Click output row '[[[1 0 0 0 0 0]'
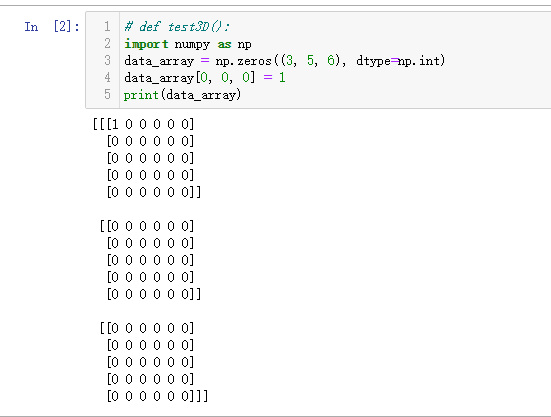Image resolution: width=551 pixels, height=417 pixels. [x=143, y=124]
